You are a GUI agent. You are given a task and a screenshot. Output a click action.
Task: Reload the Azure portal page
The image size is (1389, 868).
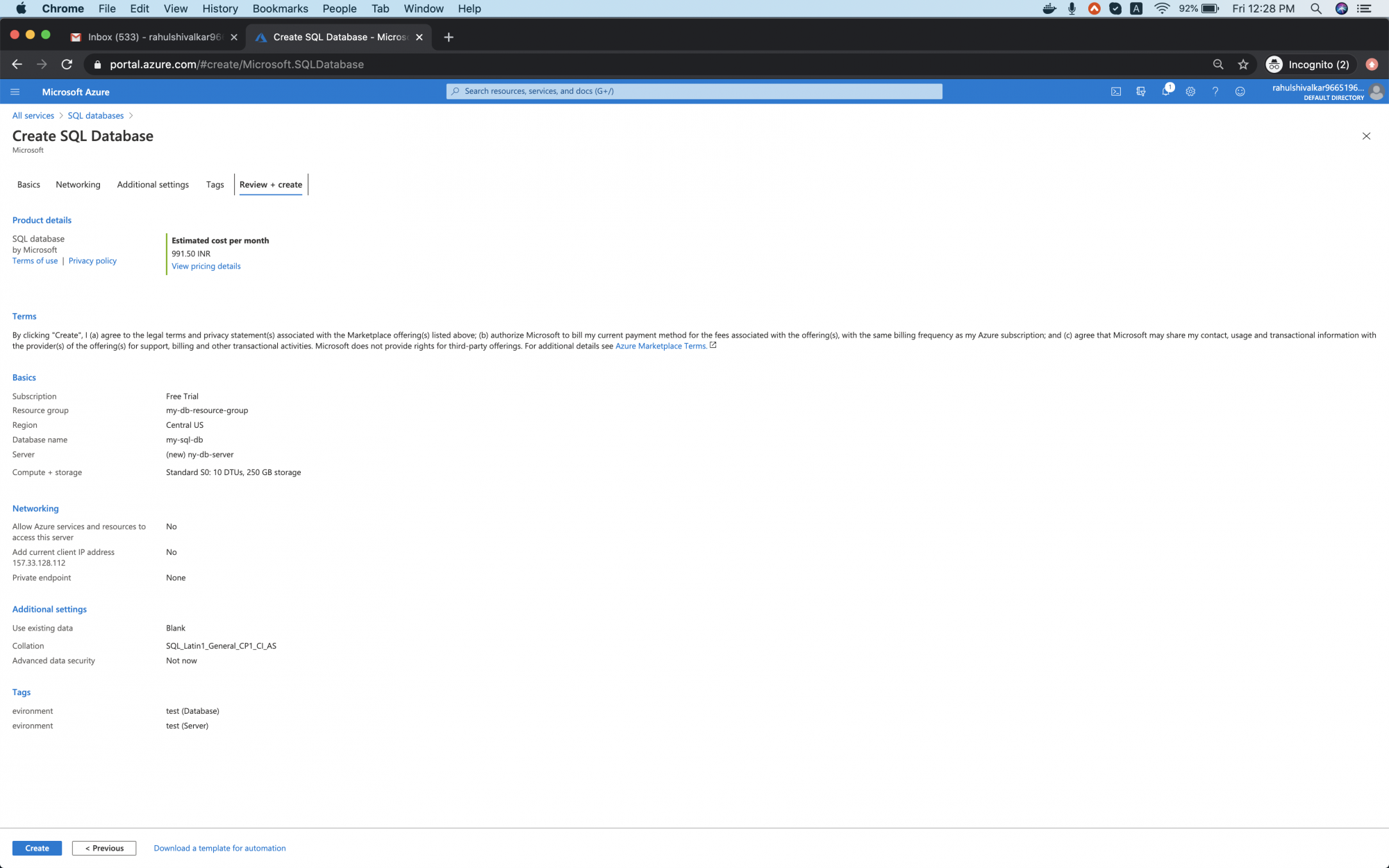tap(67, 65)
